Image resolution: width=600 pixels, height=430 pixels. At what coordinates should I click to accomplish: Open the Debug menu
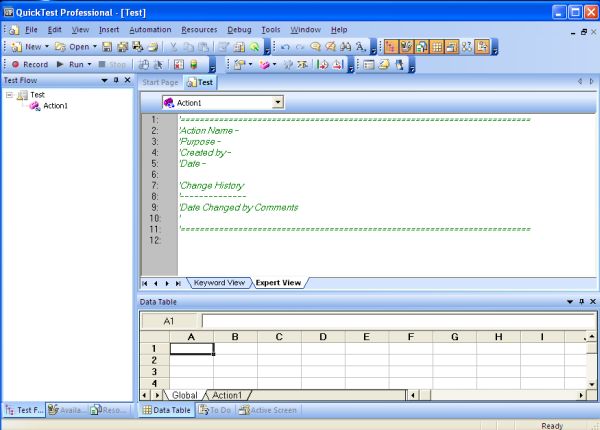tap(239, 29)
